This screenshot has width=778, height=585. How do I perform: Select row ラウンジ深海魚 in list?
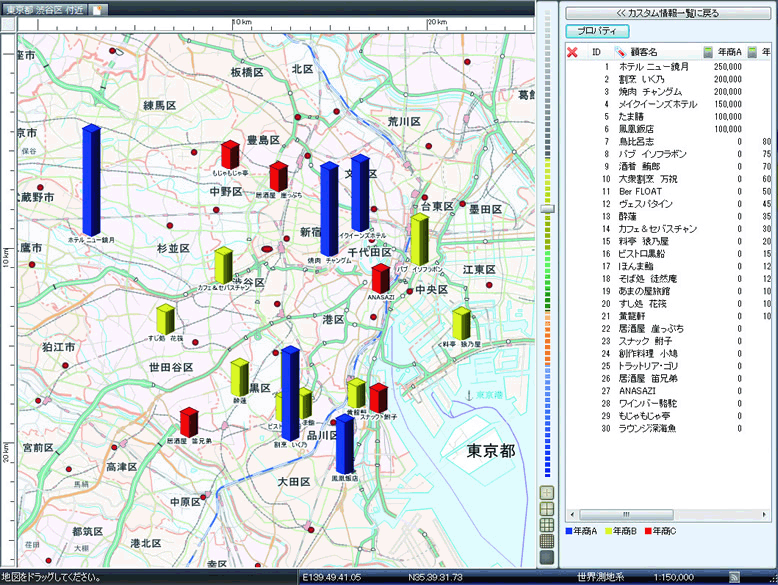click(x=668, y=428)
